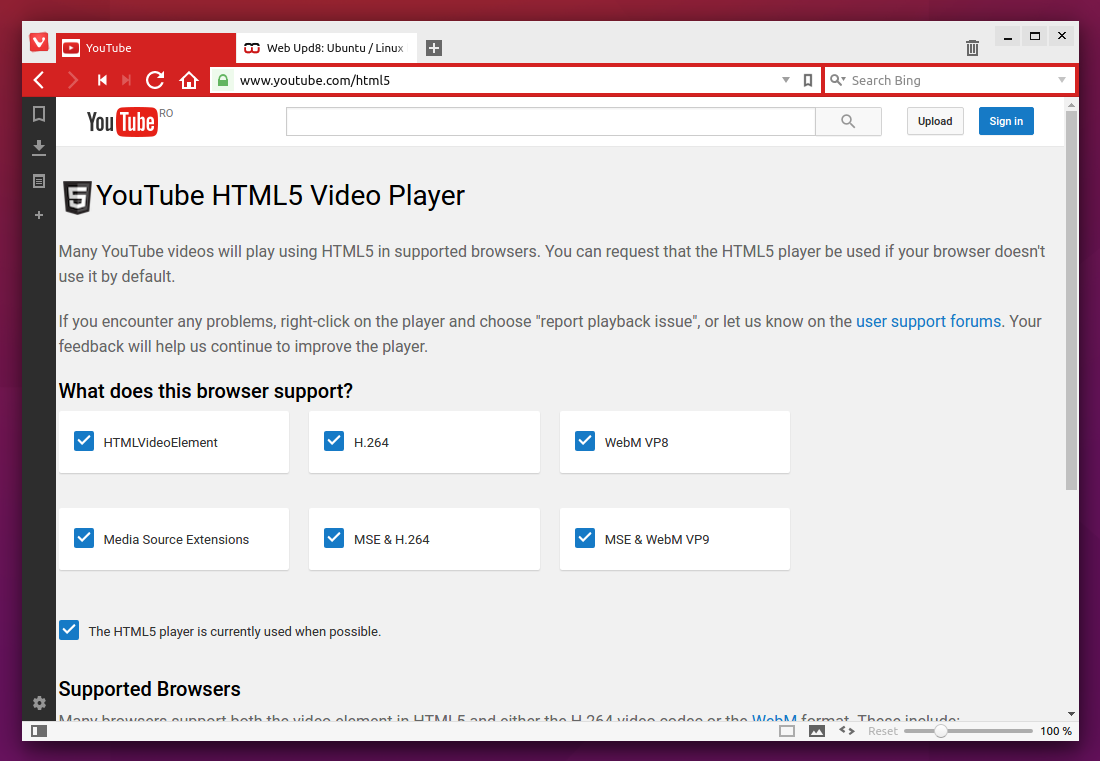
Task: Click the YouTube search input box
Action: (551, 121)
